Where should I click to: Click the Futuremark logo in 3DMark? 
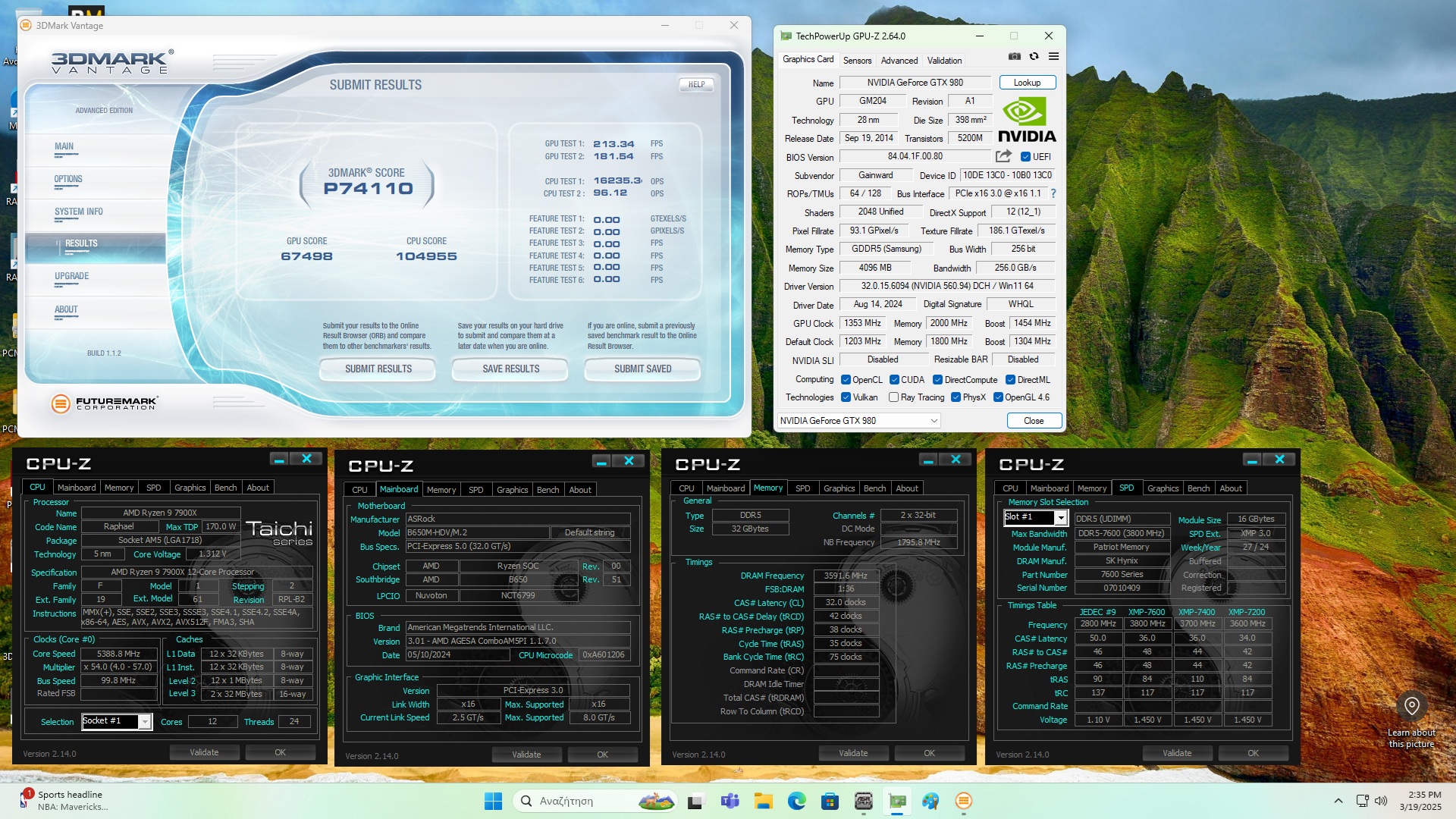(105, 403)
